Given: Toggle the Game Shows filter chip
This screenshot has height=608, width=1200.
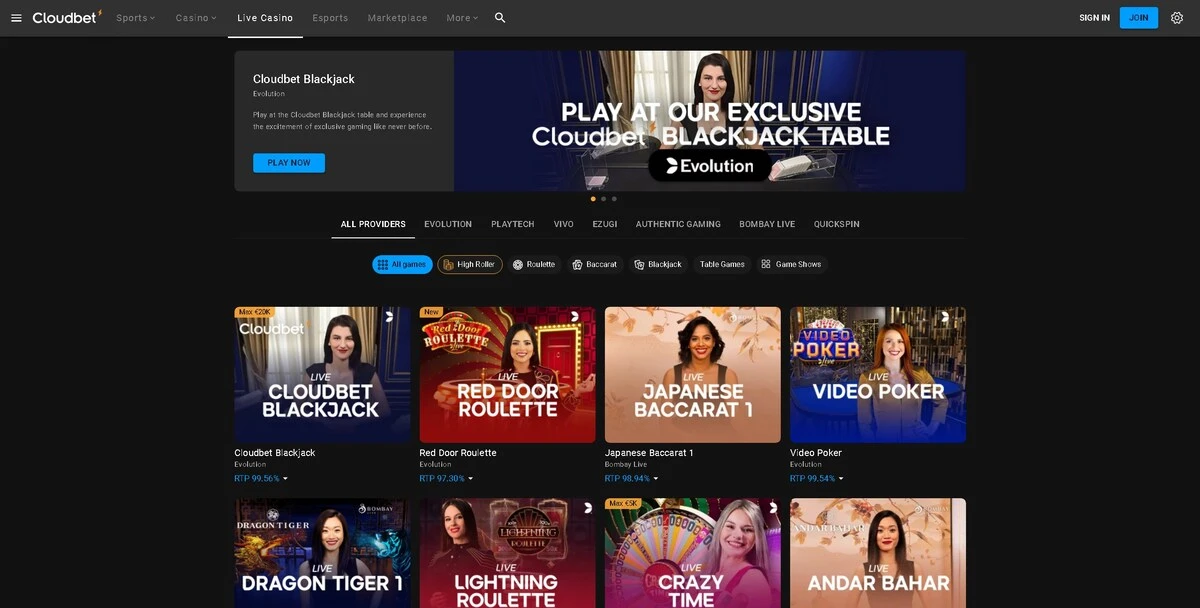Looking at the screenshot, I should coord(791,264).
